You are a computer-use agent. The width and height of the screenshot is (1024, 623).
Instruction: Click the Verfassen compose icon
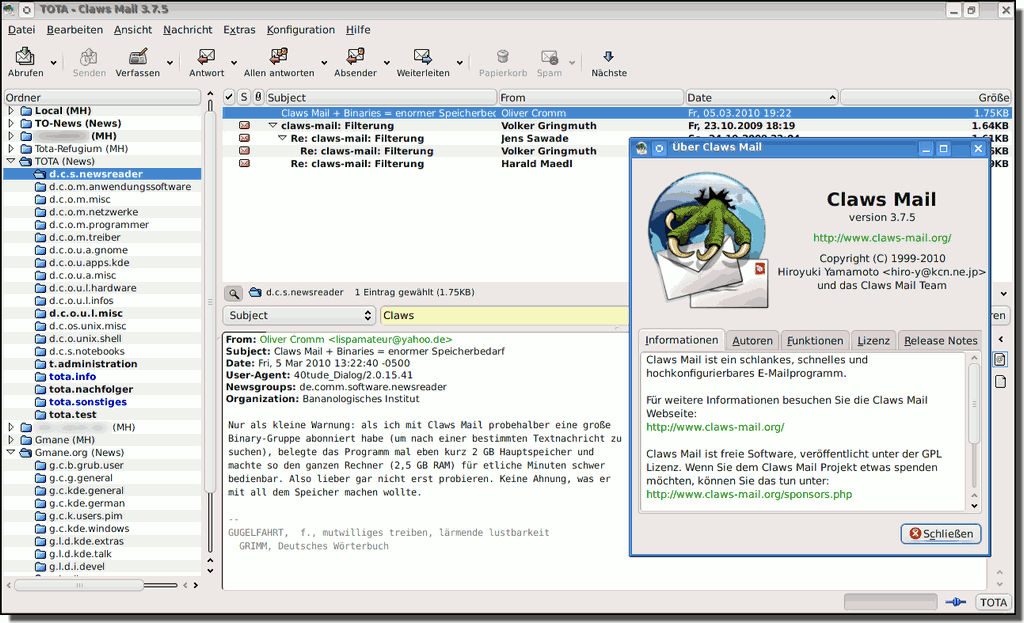(138, 57)
